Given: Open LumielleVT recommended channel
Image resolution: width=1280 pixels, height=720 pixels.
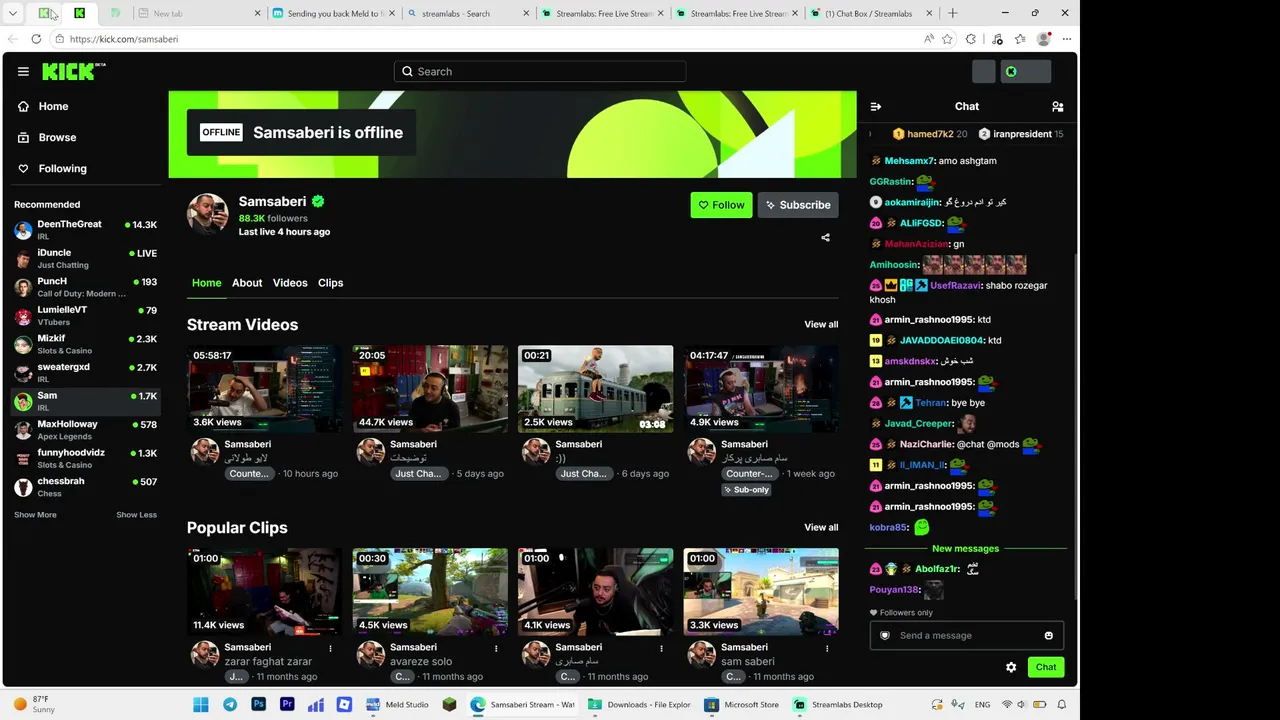Looking at the screenshot, I should (86, 316).
